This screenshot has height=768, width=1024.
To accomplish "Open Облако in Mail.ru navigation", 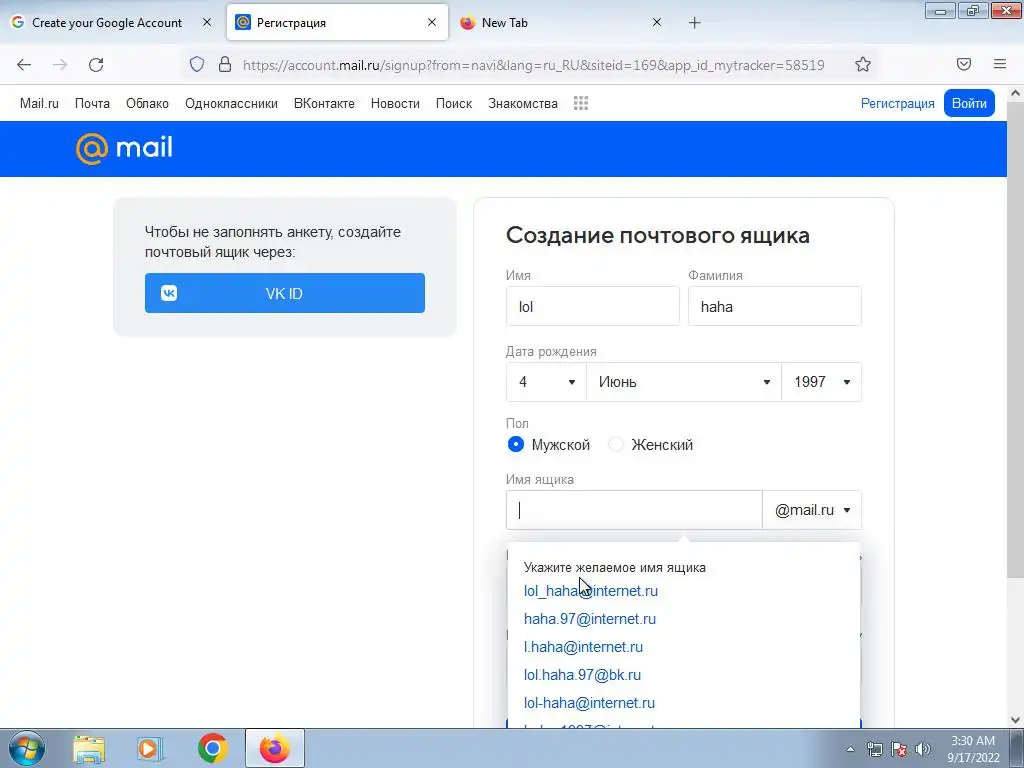I will (147, 103).
